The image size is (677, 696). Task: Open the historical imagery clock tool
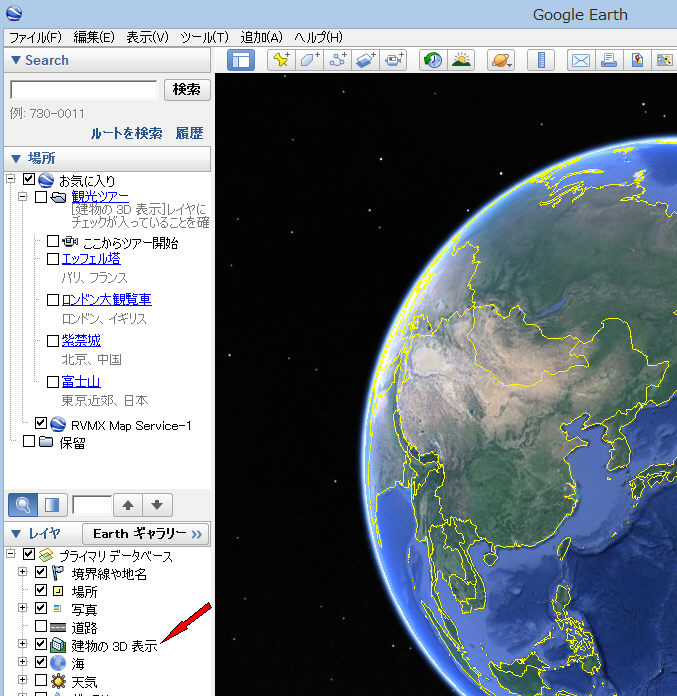pyautogui.click(x=433, y=60)
